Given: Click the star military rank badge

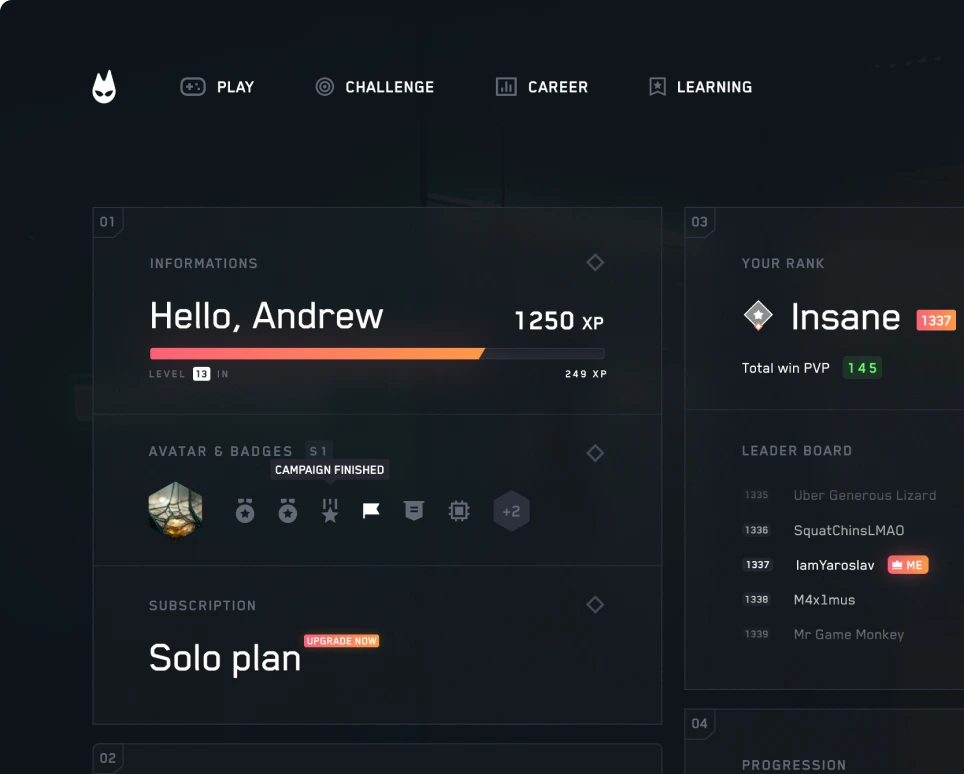Looking at the screenshot, I should pyautogui.click(x=330, y=511).
